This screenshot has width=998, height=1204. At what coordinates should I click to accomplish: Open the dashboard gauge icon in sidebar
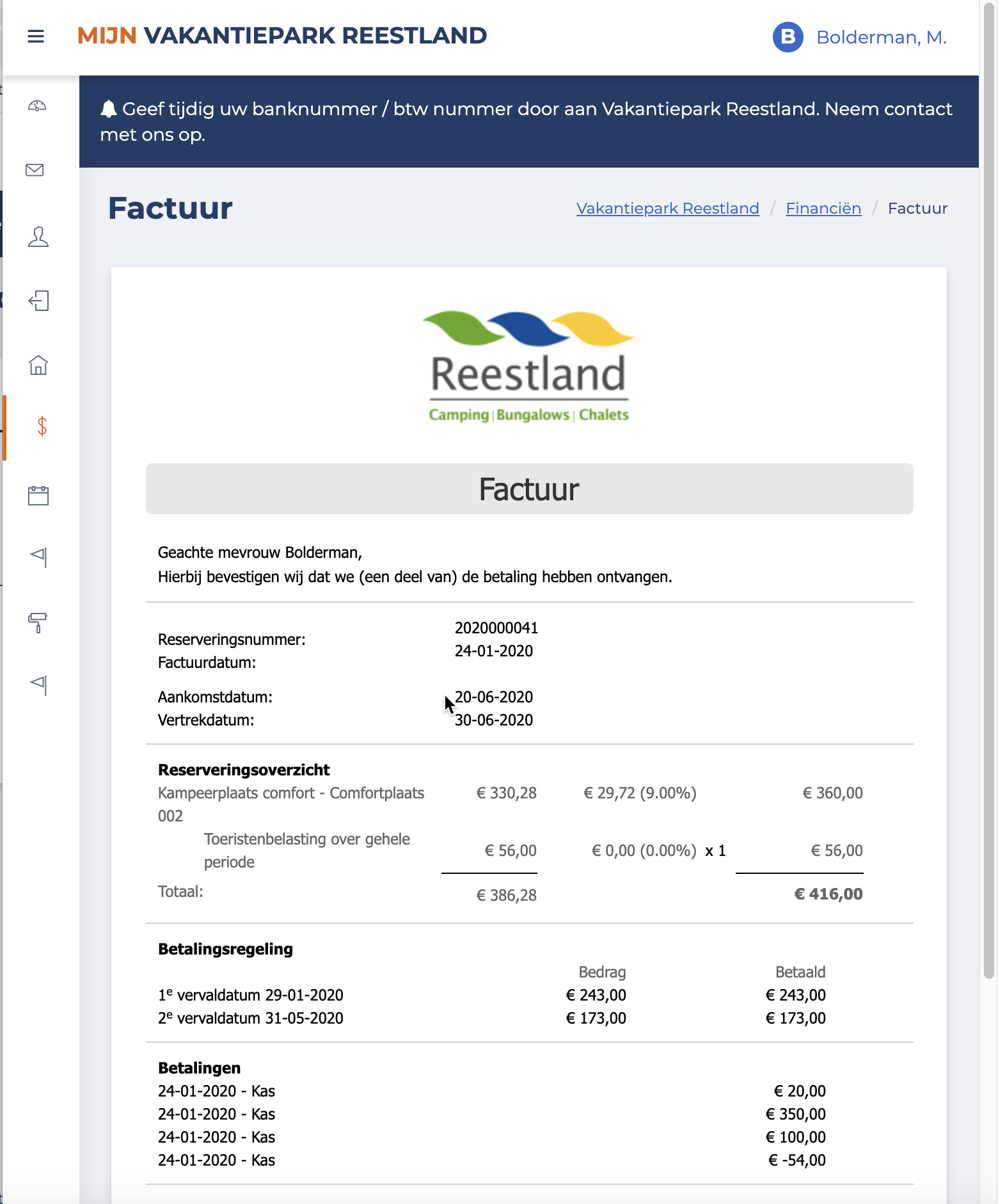click(37, 106)
